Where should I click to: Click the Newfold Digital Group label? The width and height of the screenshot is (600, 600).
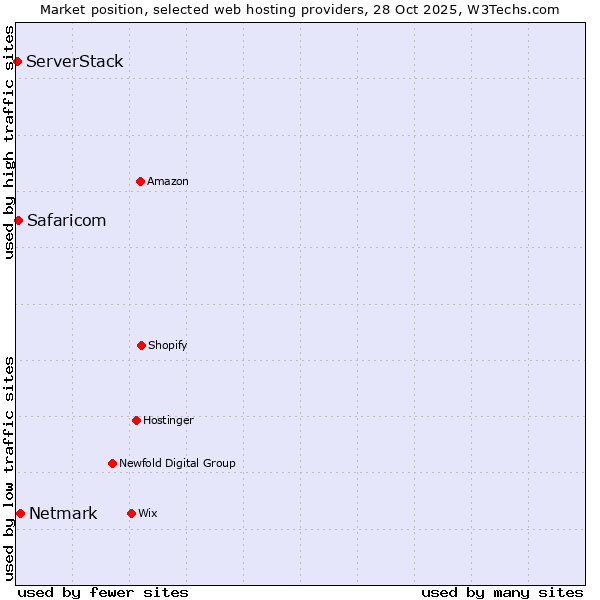tap(177, 463)
